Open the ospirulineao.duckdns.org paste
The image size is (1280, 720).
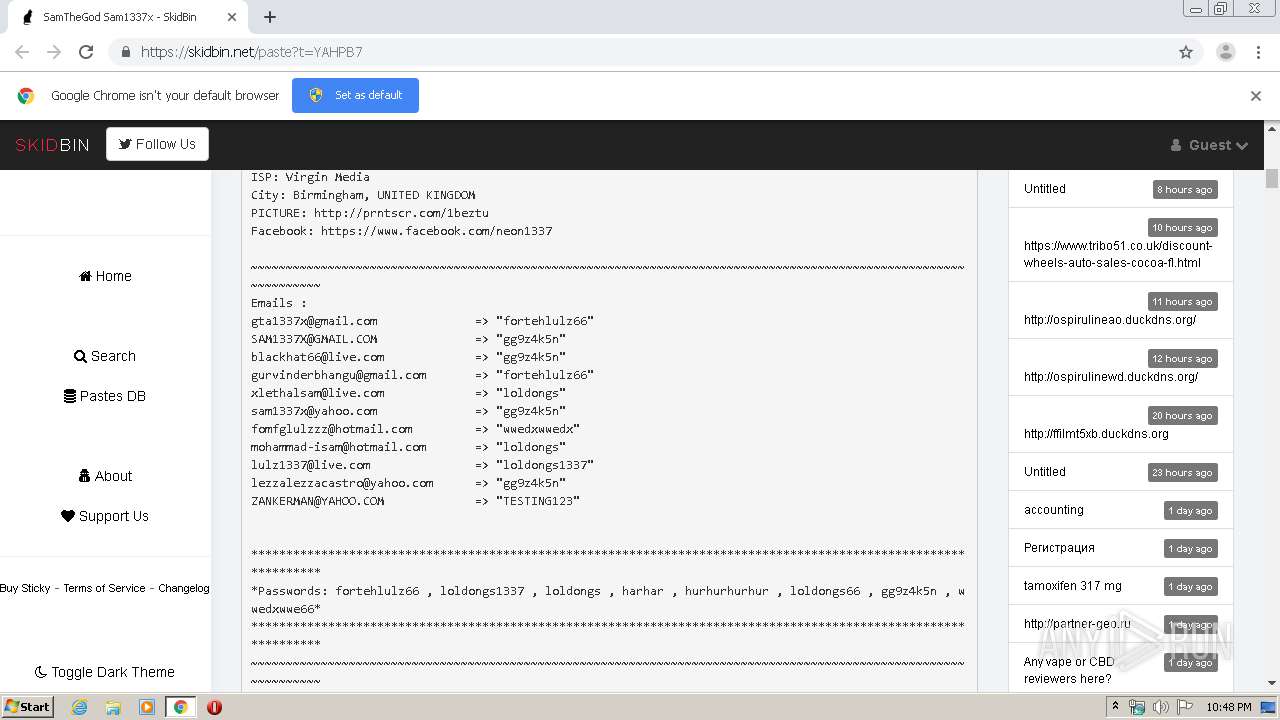pos(1110,320)
